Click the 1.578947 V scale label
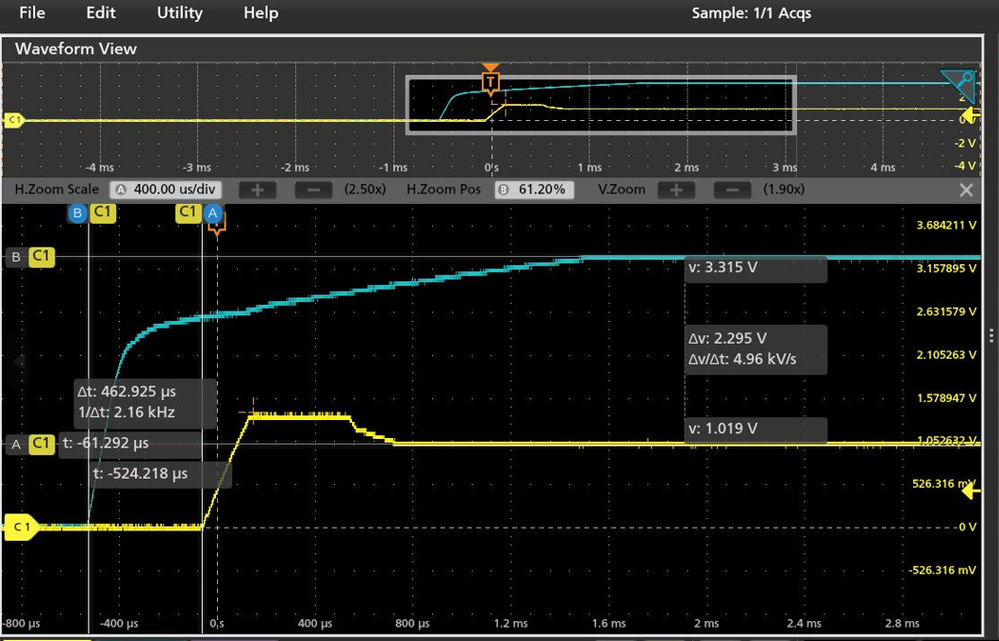Viewport: 999px width, 641px height. click(x=946, y=398)
